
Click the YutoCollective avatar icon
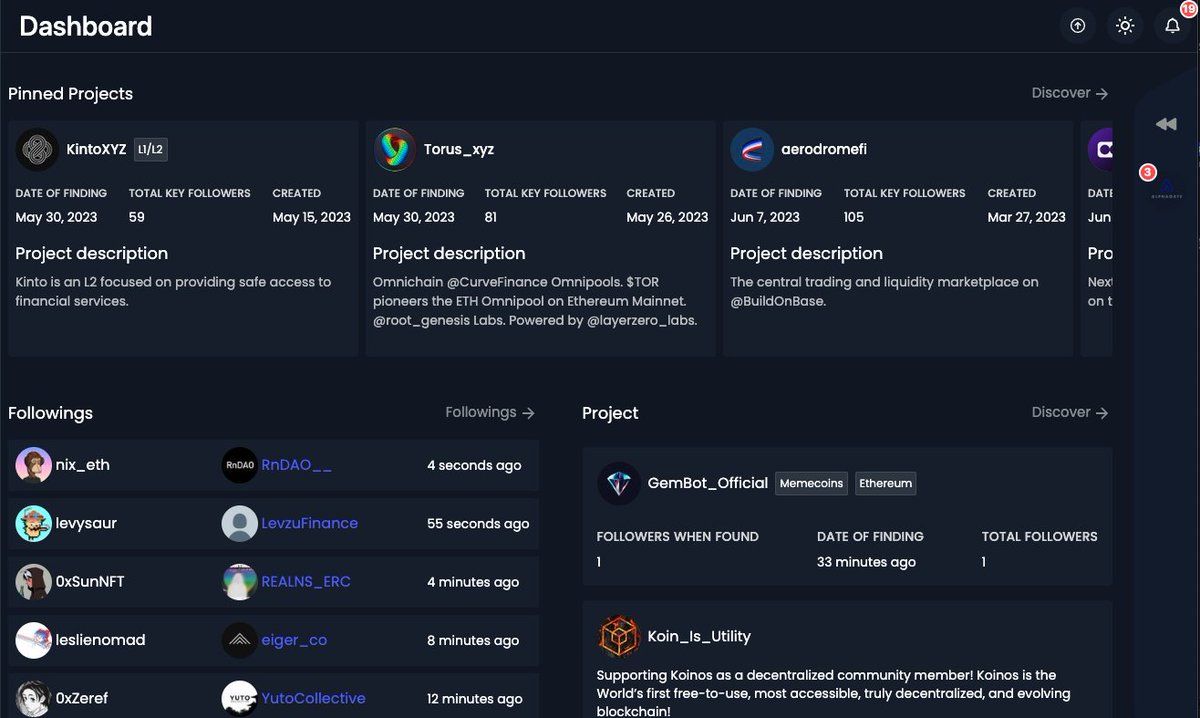click(x=240, y=699)
